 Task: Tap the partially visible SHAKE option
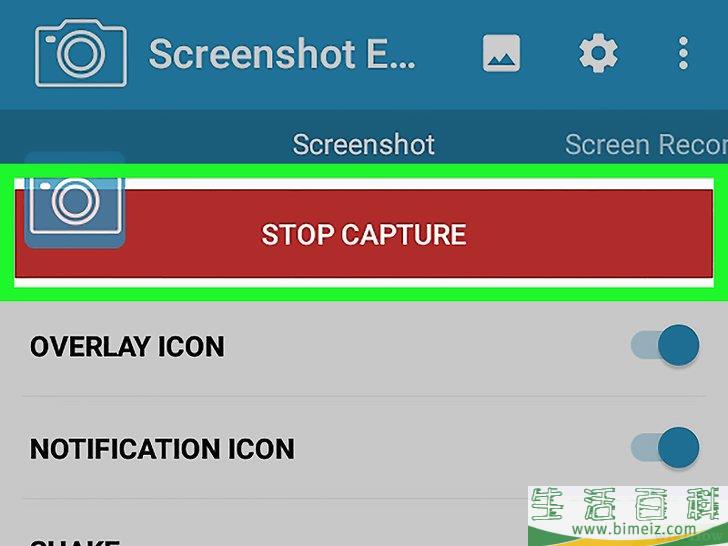(x=74, y=542)
